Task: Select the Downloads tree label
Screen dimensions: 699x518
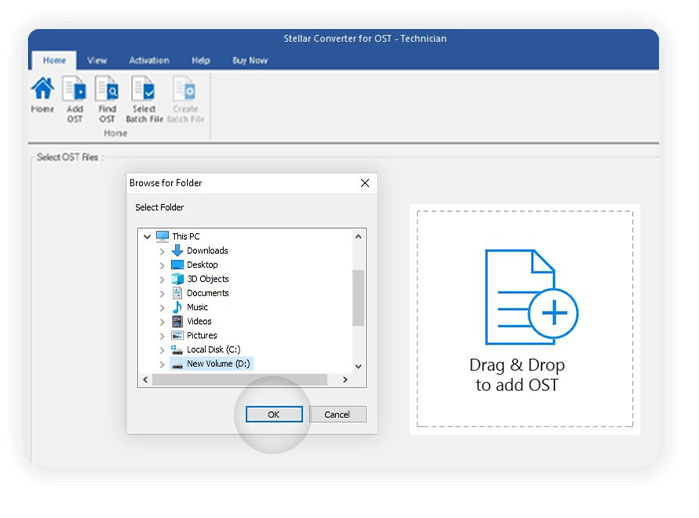Action: tap(207, 251)
